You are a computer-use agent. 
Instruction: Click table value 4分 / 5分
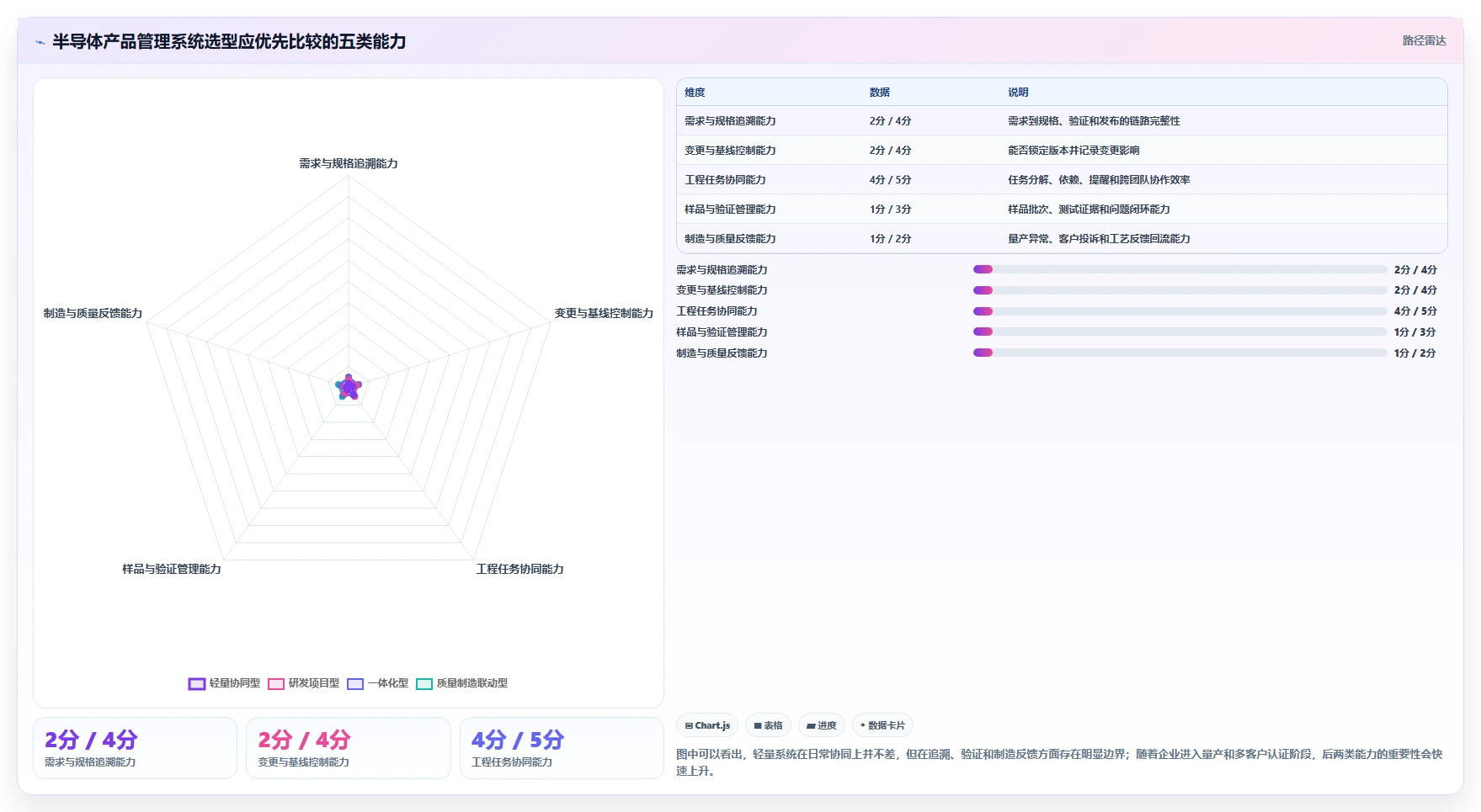click(890, 180)
